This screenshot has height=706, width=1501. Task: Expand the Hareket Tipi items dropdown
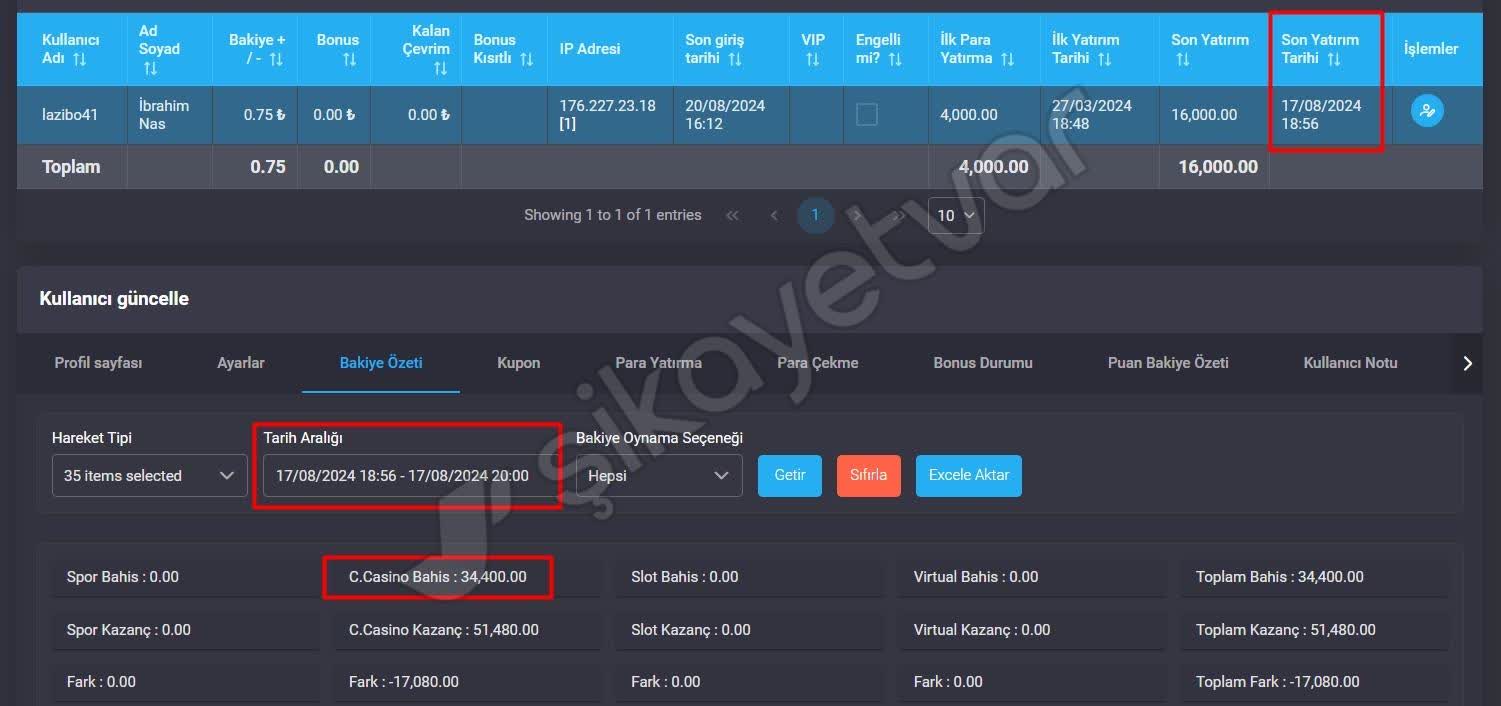(x=149, y=476)
